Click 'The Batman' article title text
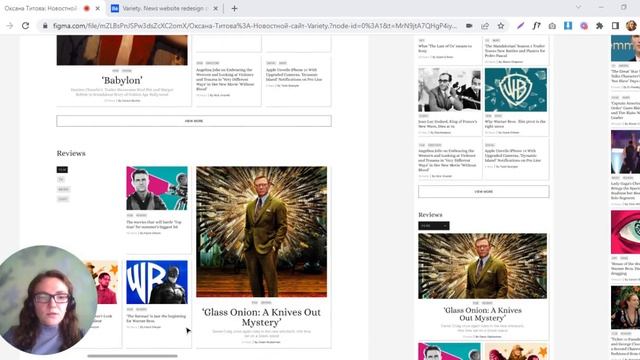Screen dimensions: 640x360 [156, 318]
